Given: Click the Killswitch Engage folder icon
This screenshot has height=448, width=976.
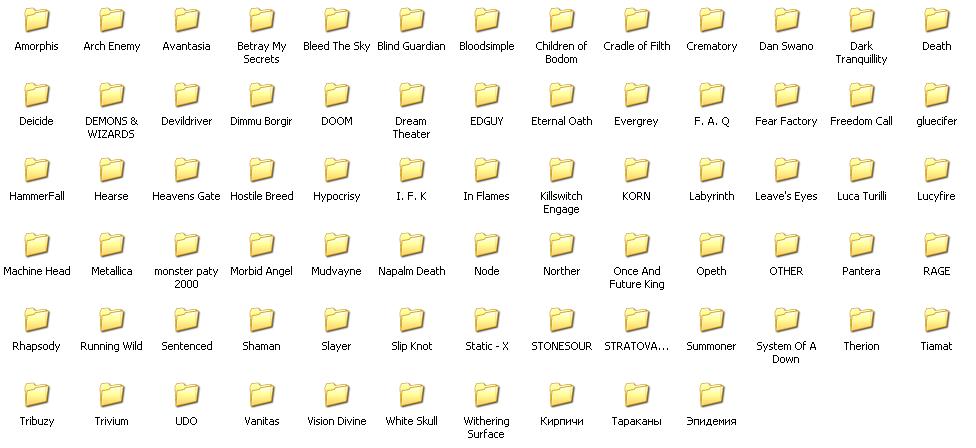Looking at the screenshot, I should (562, 170).
